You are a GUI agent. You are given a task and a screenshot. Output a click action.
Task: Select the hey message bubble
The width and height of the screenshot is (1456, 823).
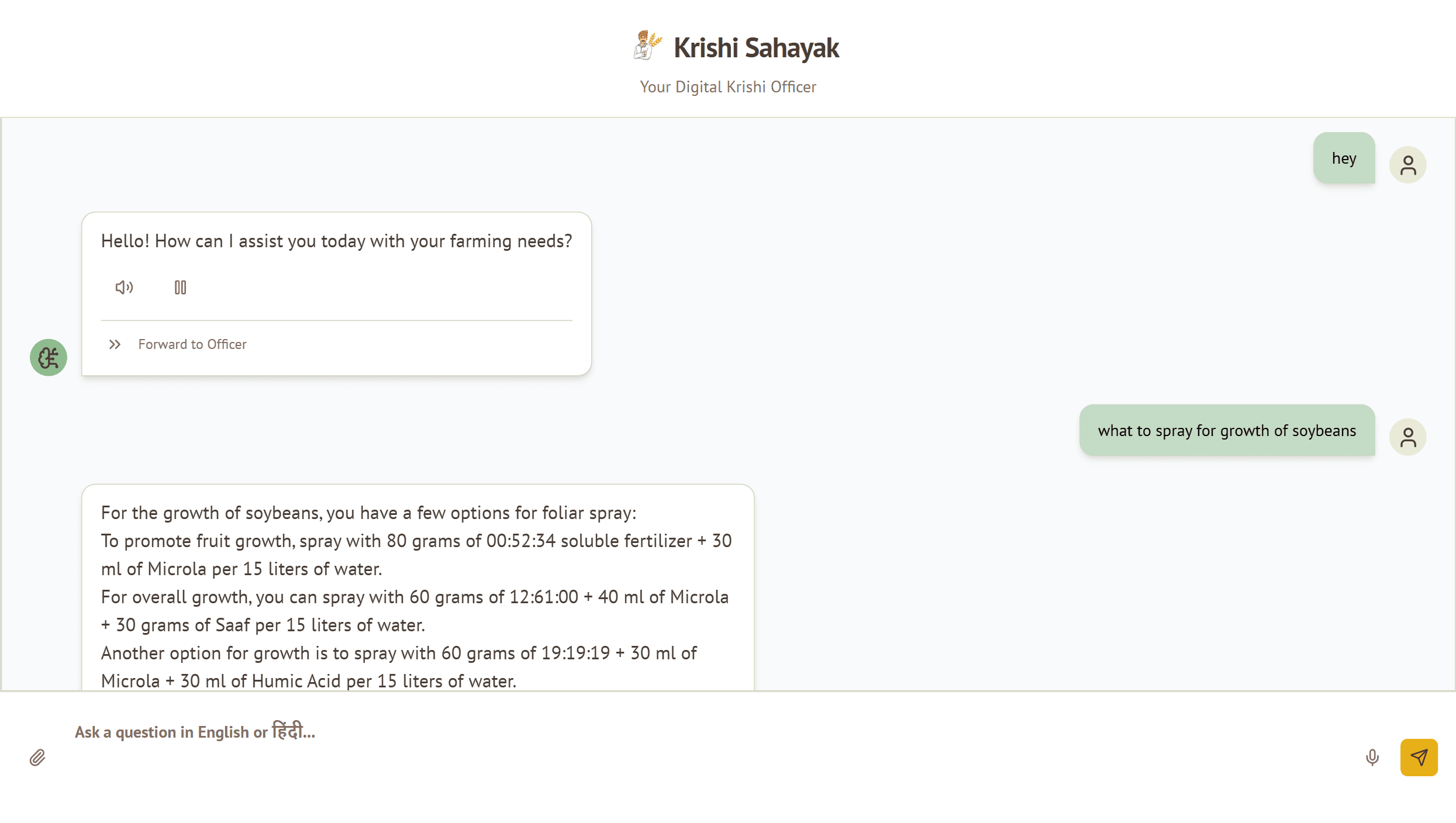(x=1344, y=158)
